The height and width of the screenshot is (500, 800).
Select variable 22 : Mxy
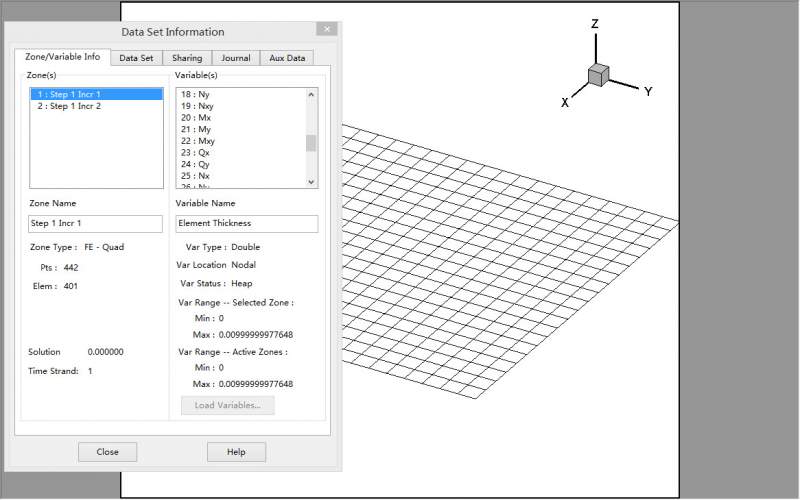tap(241, 141)
